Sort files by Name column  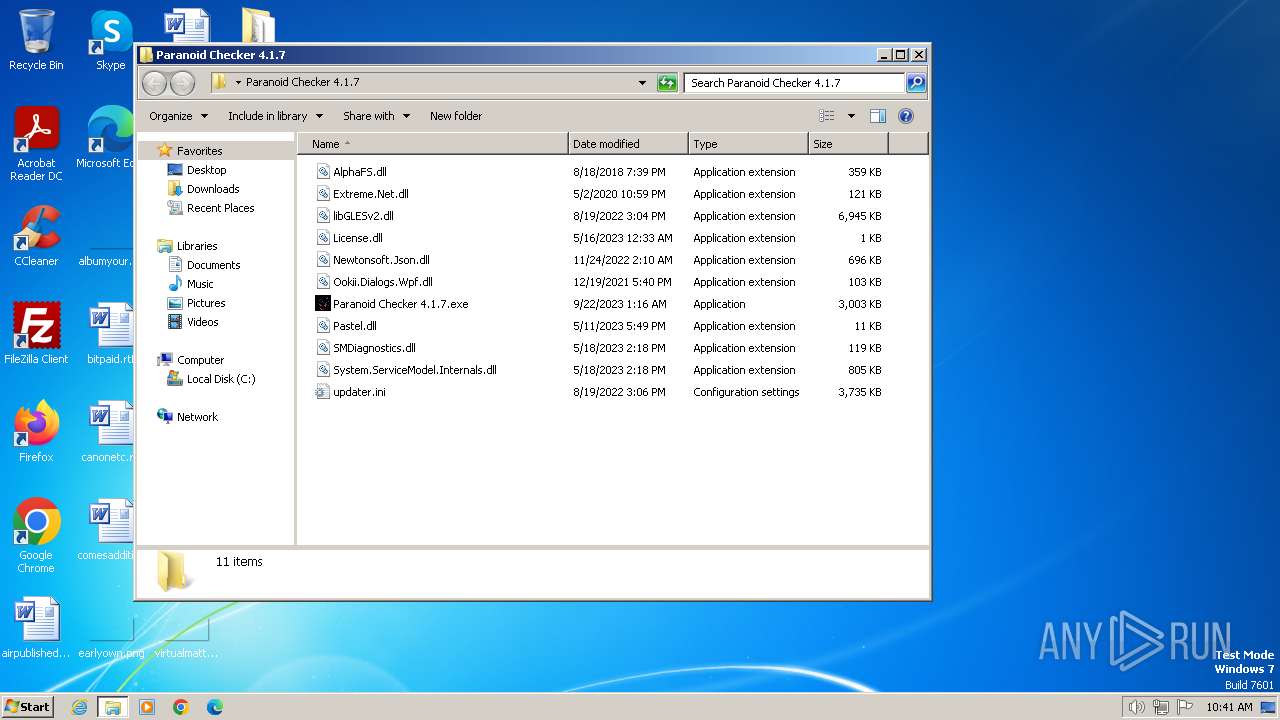coord(433,144)
